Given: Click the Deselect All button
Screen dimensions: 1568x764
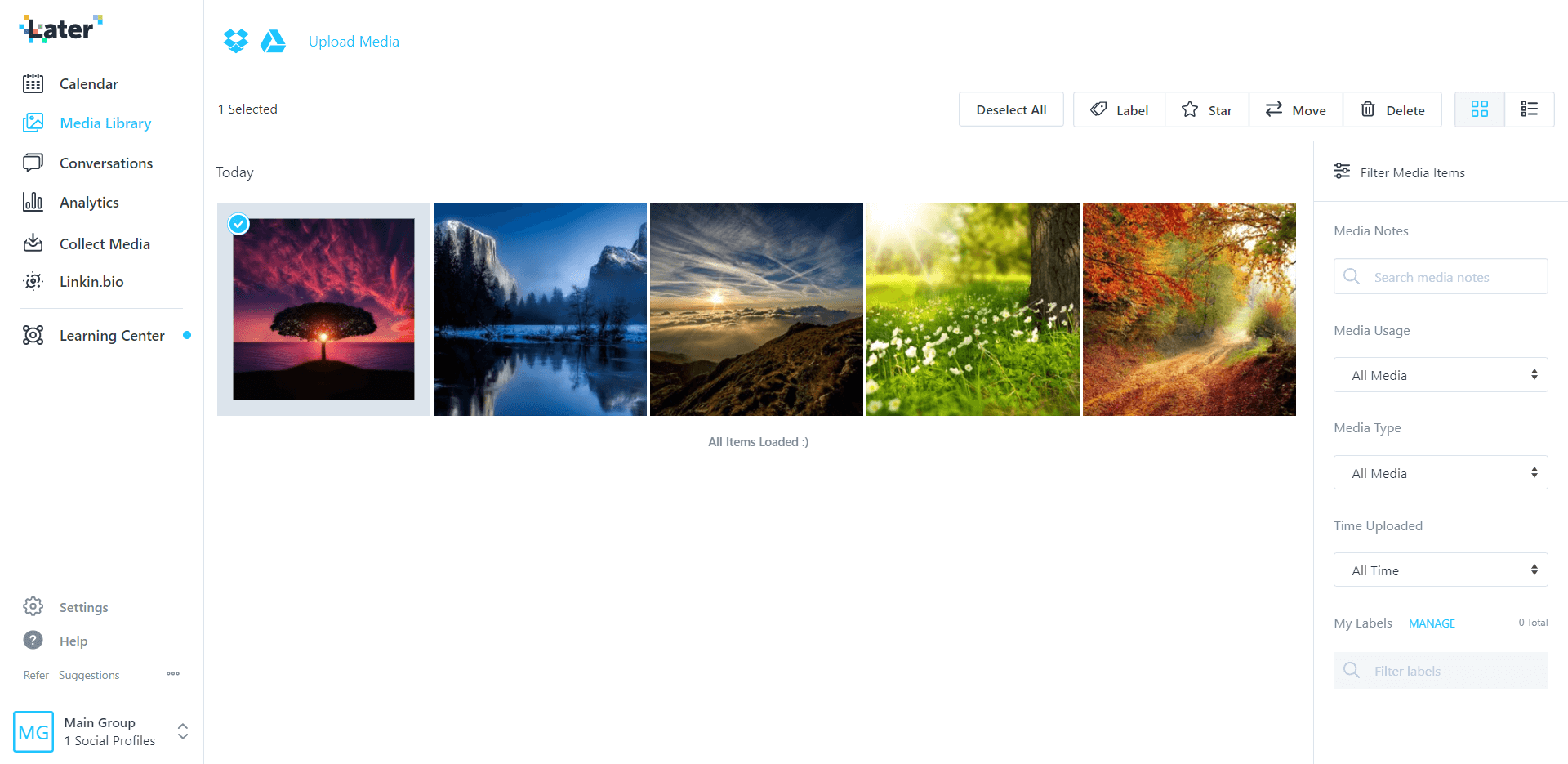Looking at the screenshot, I should click(x=1011, y=109).
